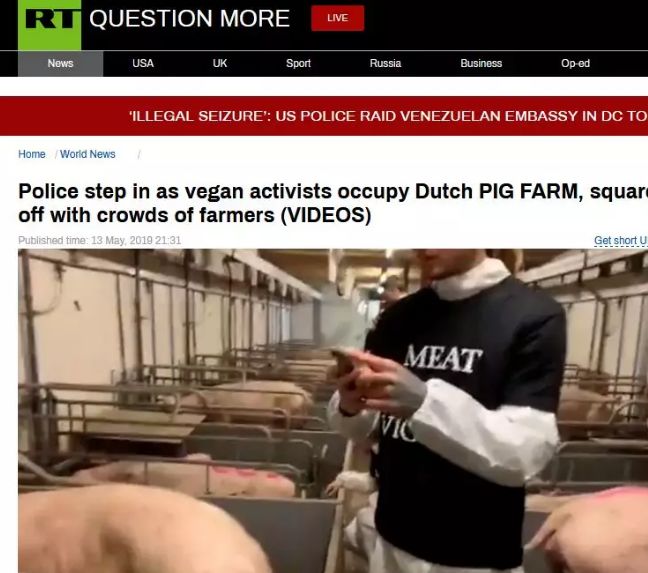Image resolution: width=648 pixels, height=573 pixels.
Task: Select the Op-ed menu item
Action: point(575,63)
